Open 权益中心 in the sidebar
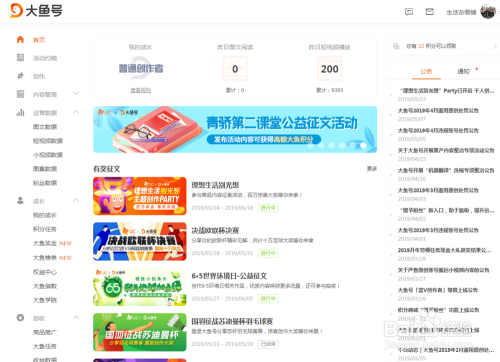The image size is (500, 362). pyautogui.click(x=45, y=272)
